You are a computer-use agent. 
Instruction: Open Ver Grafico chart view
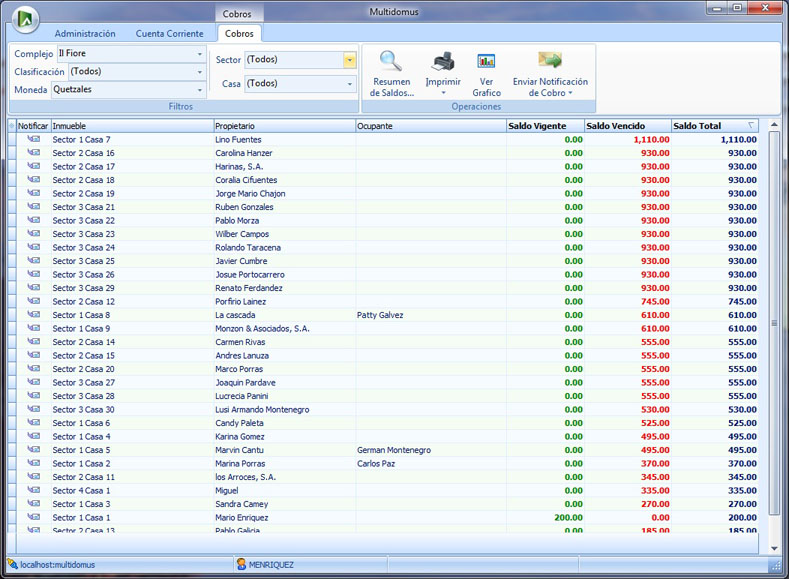(x=487, y=63)
